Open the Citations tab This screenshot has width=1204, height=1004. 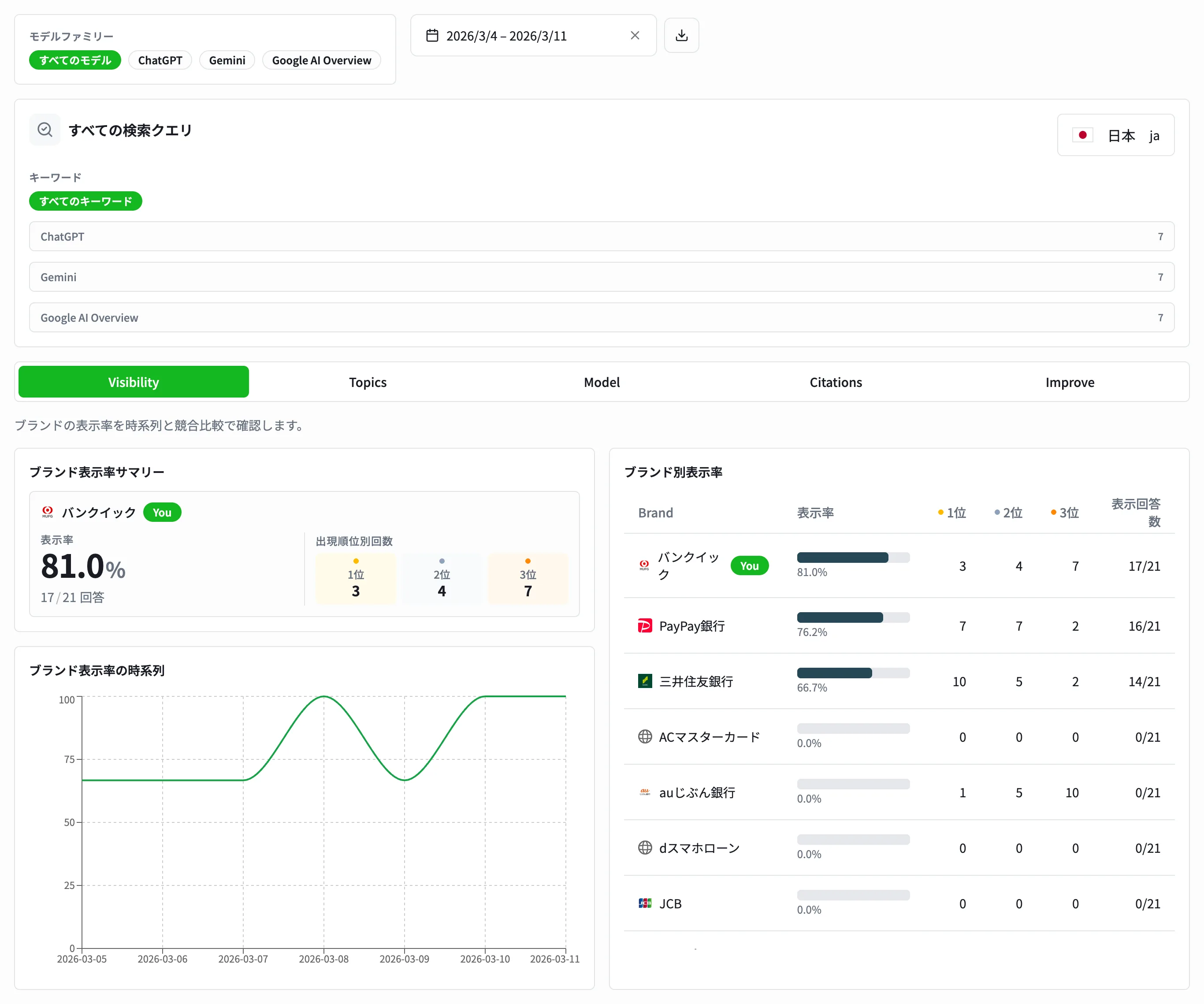click(835, 382)
